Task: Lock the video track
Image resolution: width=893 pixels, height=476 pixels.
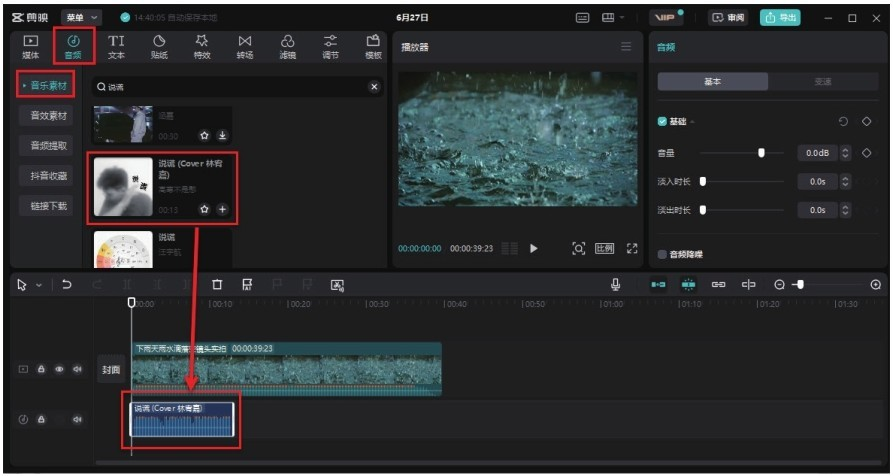Action: pos(41,369)
